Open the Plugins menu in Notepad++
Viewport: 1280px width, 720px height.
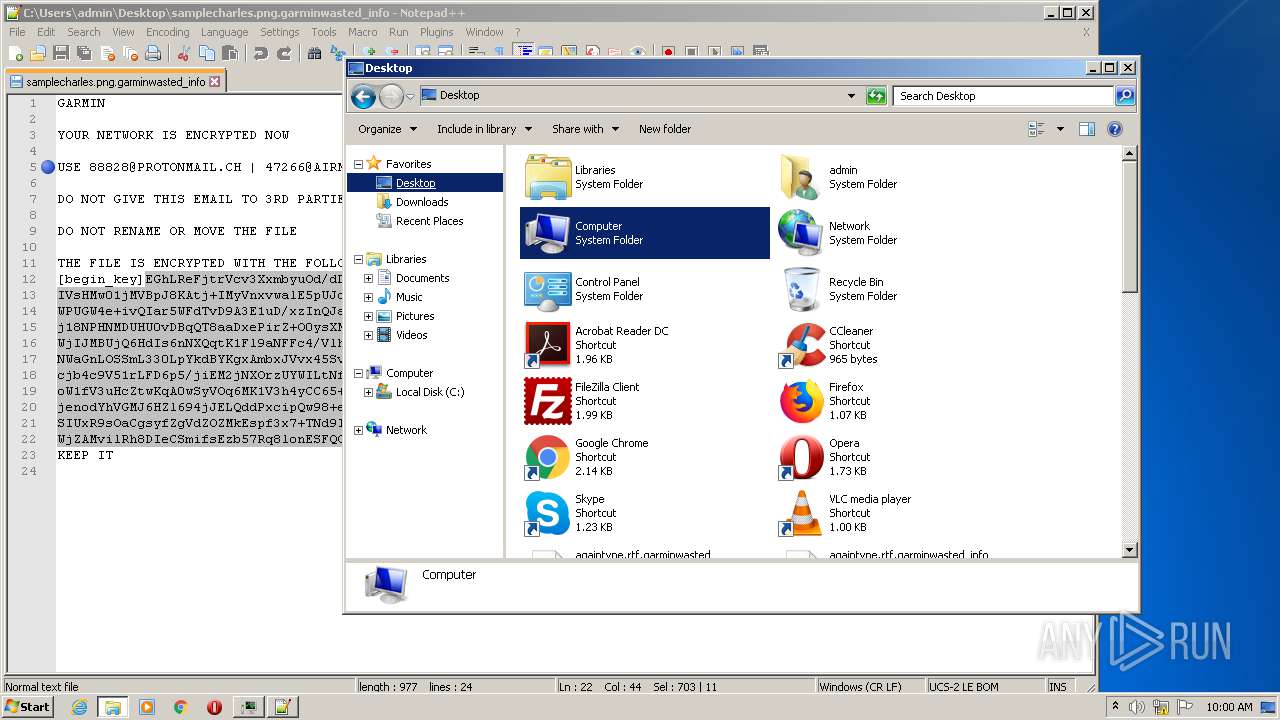pos(436,32)
